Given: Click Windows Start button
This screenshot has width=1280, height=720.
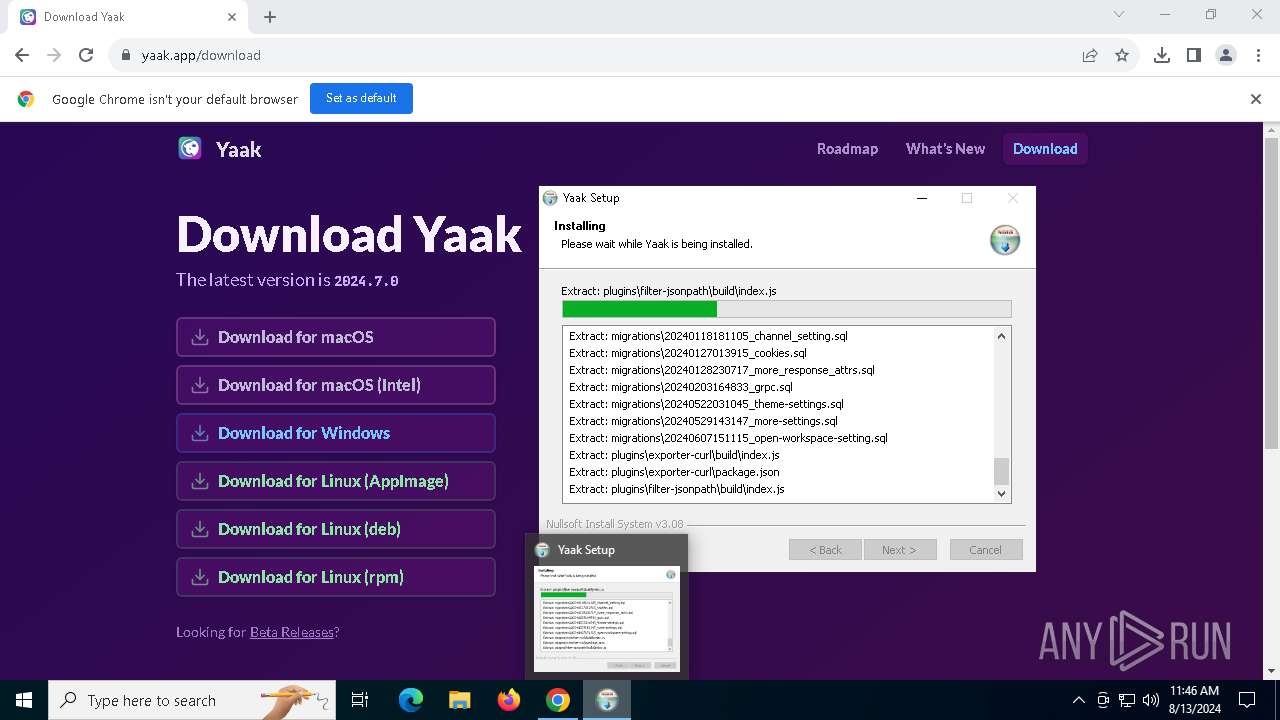Looking at the screenshot, I should [24, 700].
